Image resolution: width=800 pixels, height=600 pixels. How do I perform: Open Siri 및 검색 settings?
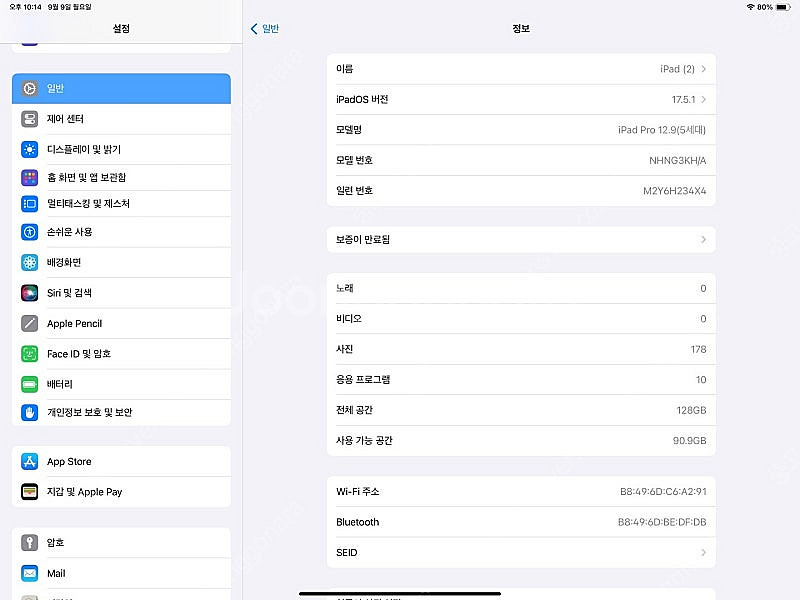pos(121,293)
